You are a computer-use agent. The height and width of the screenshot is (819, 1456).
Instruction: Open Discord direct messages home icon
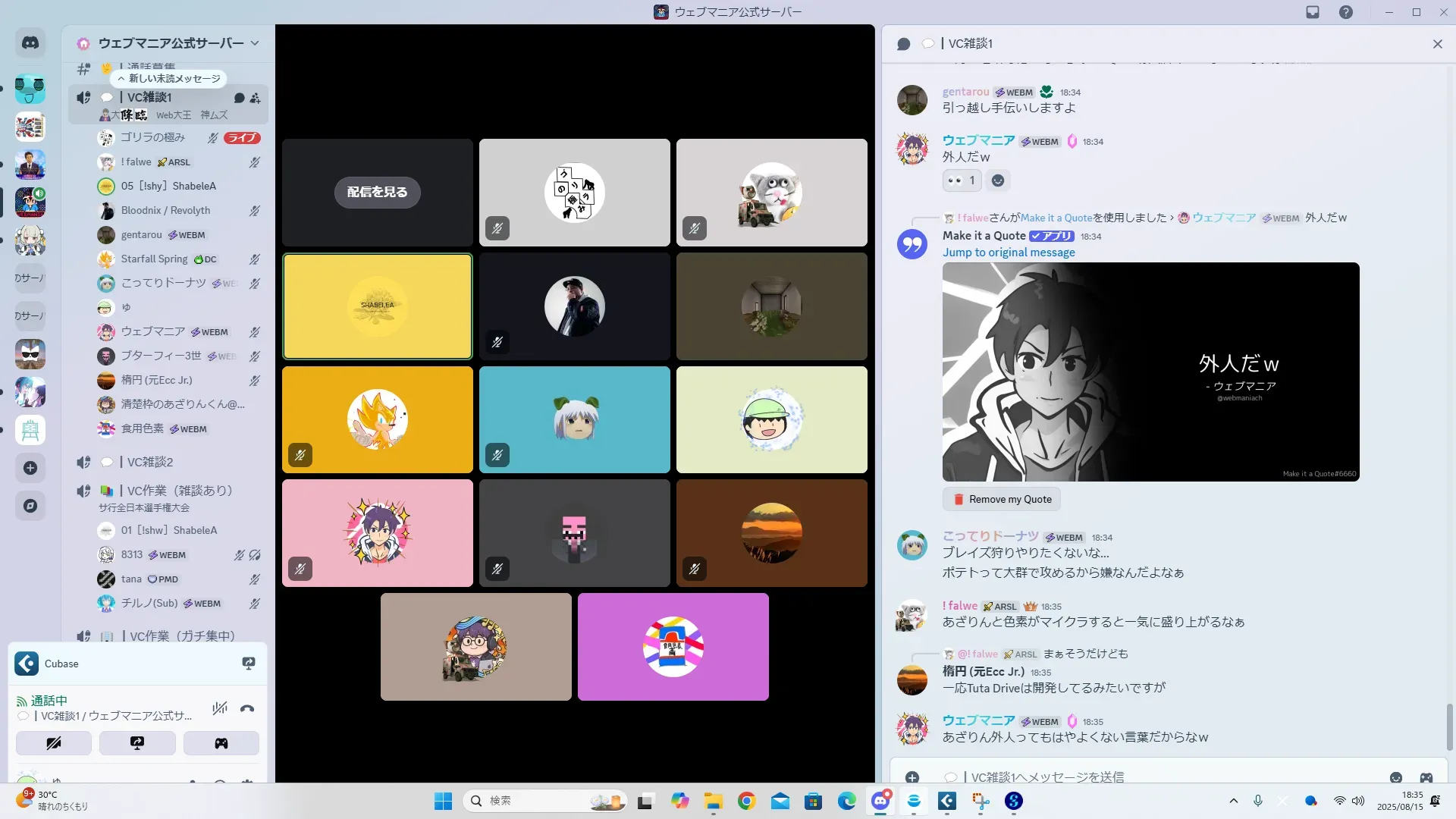coord(30,43)
